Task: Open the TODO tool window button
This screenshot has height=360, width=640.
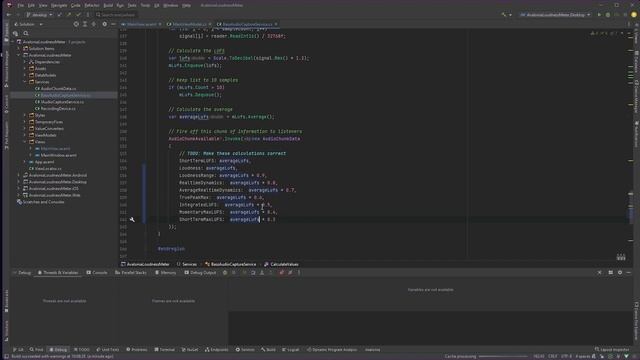Action: (81, 350)
